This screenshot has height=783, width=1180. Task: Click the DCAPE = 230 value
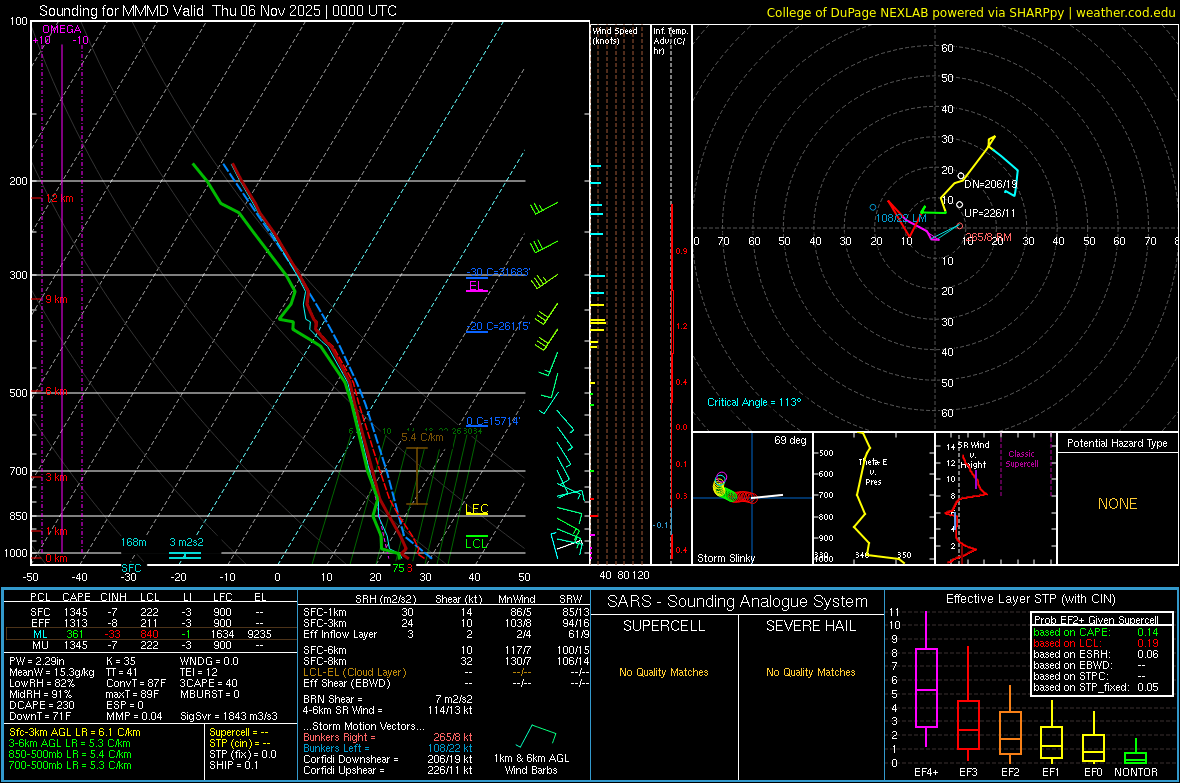pyautogui.click(x=41, y=705)
